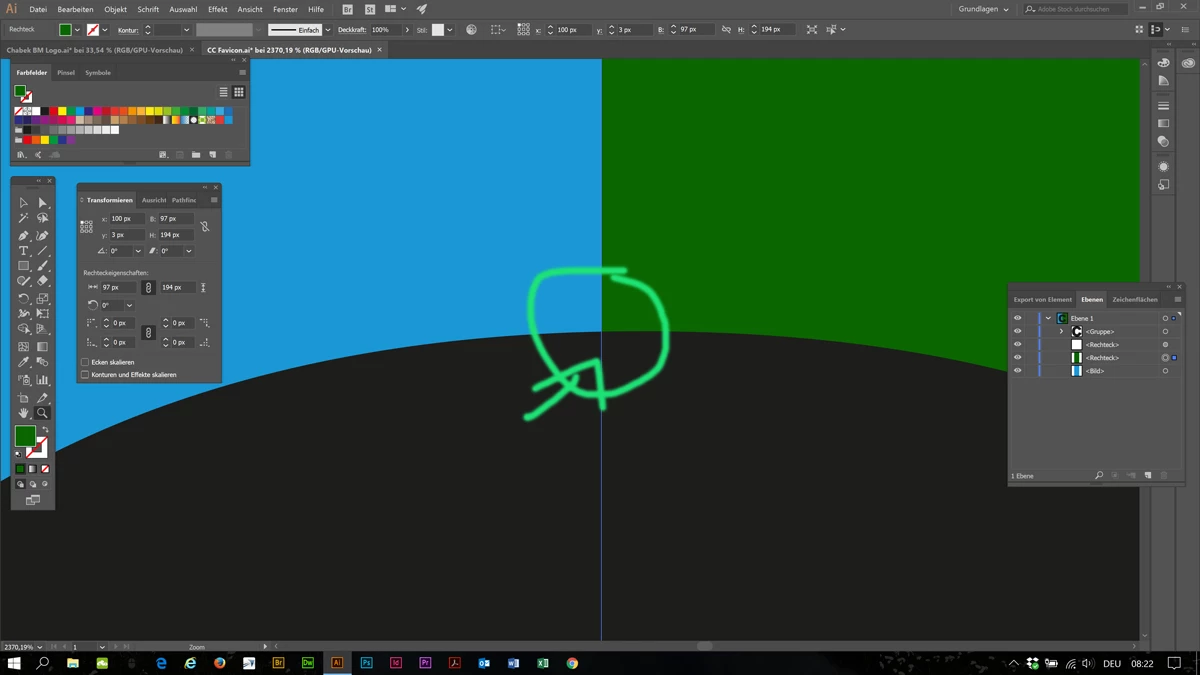The width and height of the screenshot is (1200, 675).
Task: Enable Konturen und Effekte skalieren checkbox
Action: (x=85, y=375)
